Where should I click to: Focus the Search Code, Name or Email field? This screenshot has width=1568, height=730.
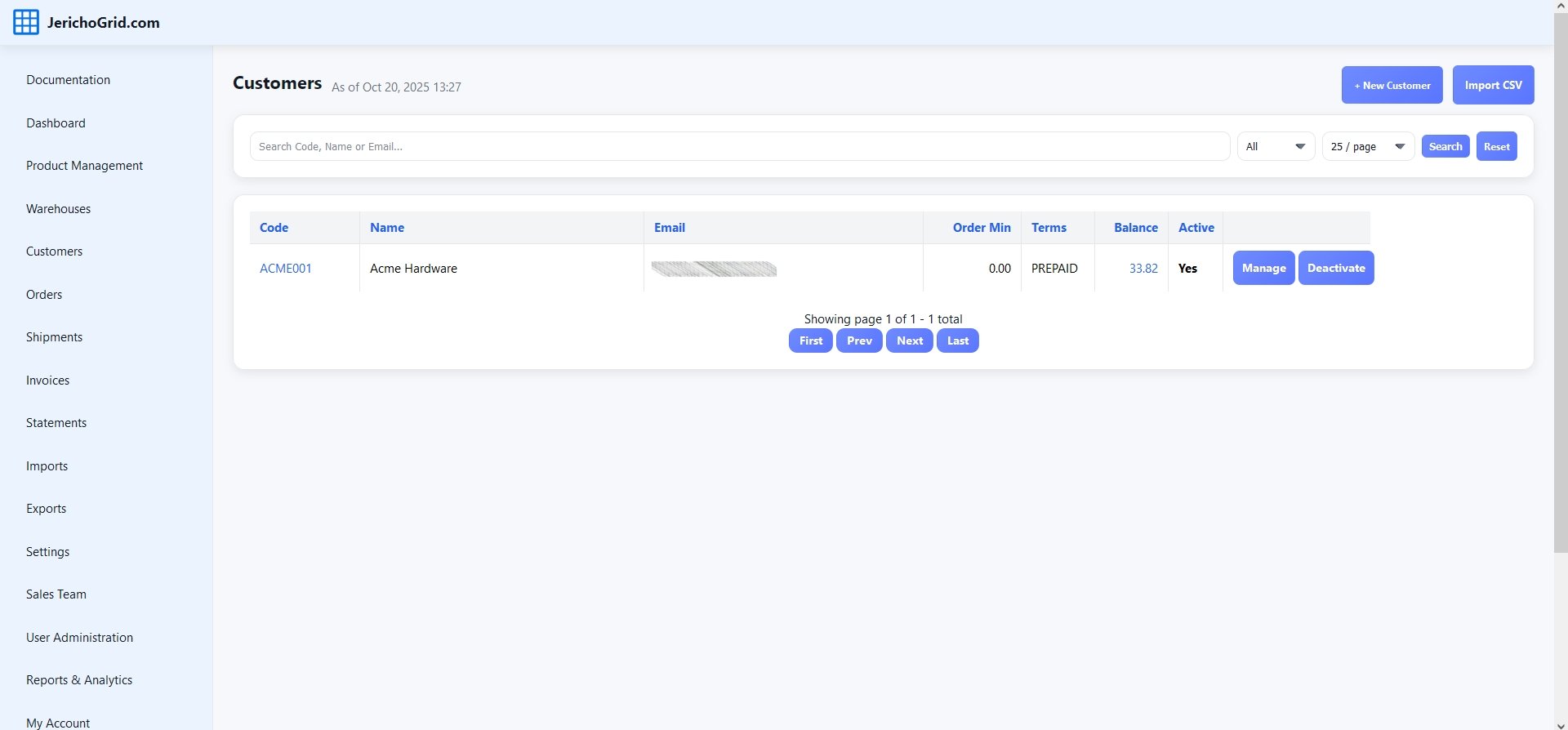click(x=739, y=147)
